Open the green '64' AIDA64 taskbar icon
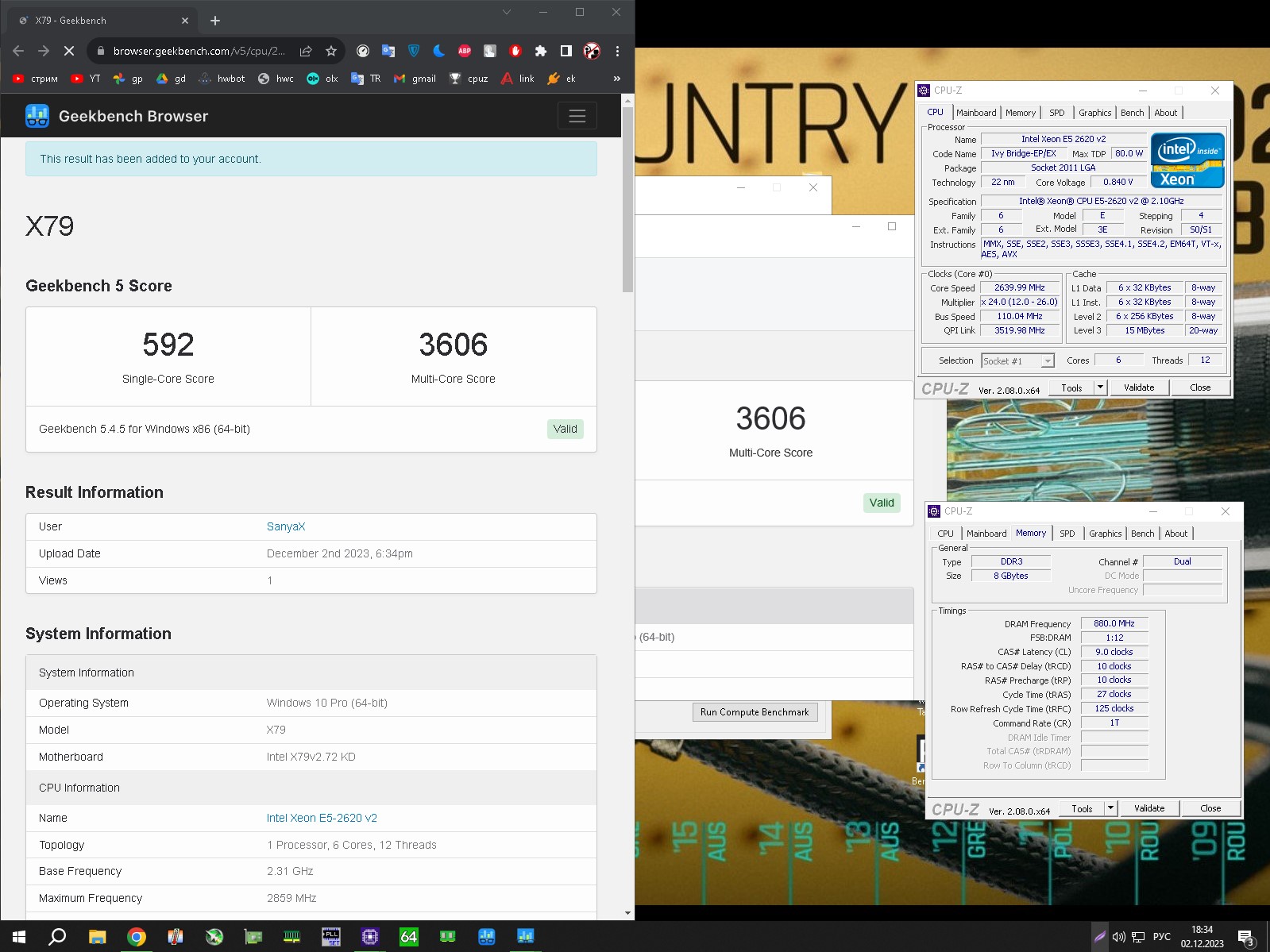 [x=408, y=937]
